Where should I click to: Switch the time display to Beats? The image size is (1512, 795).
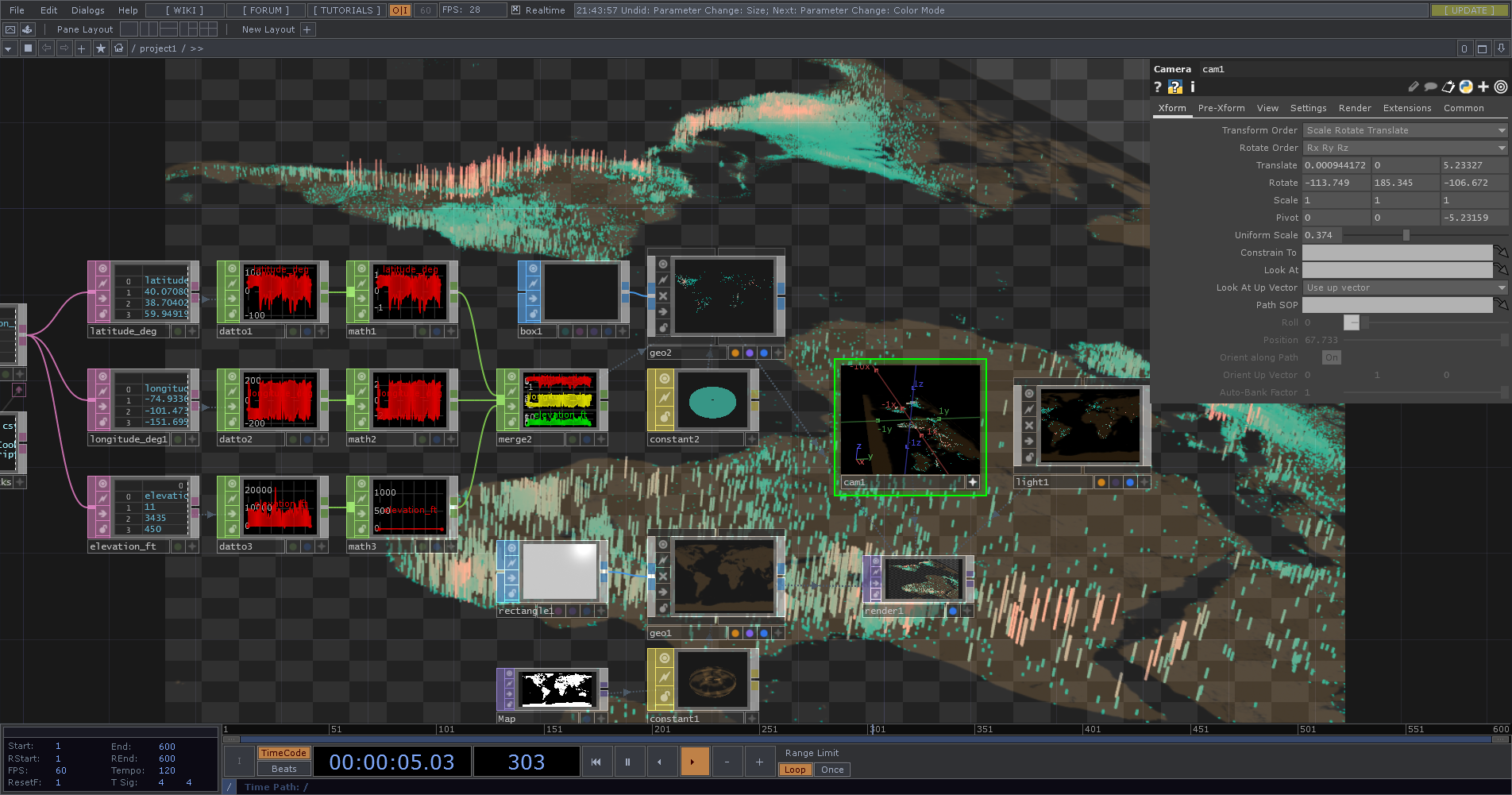pyautogui.click(x=283, y=769)
